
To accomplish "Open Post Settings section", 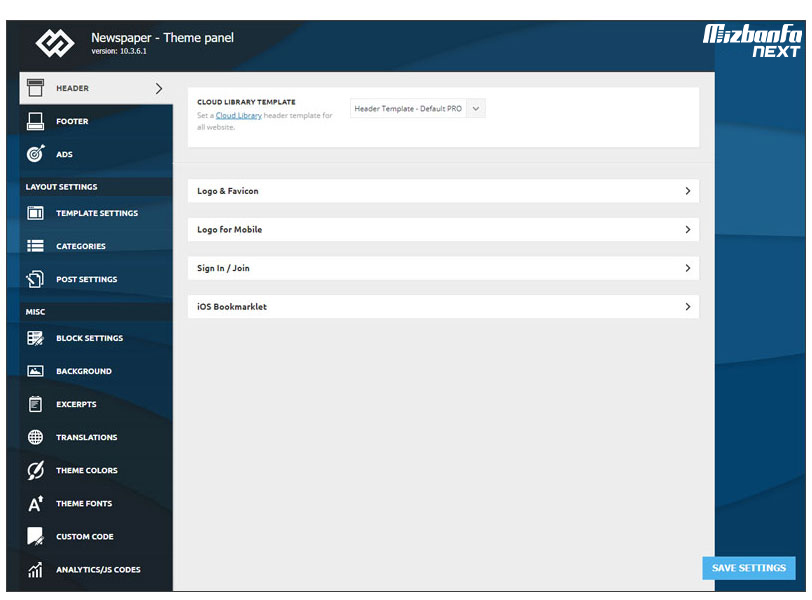I will pyautogui.click(x=96, y=279).
